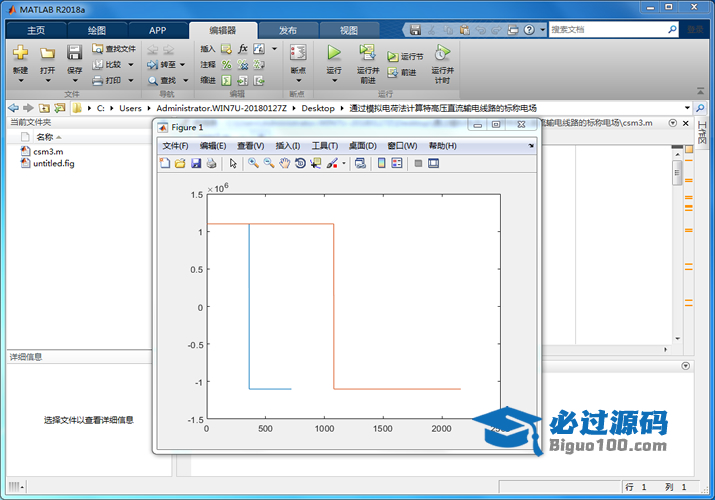This screenshot has width=715, height=500.
Task: Toggle the Show Plot Tools dock button
Action: 434,163
